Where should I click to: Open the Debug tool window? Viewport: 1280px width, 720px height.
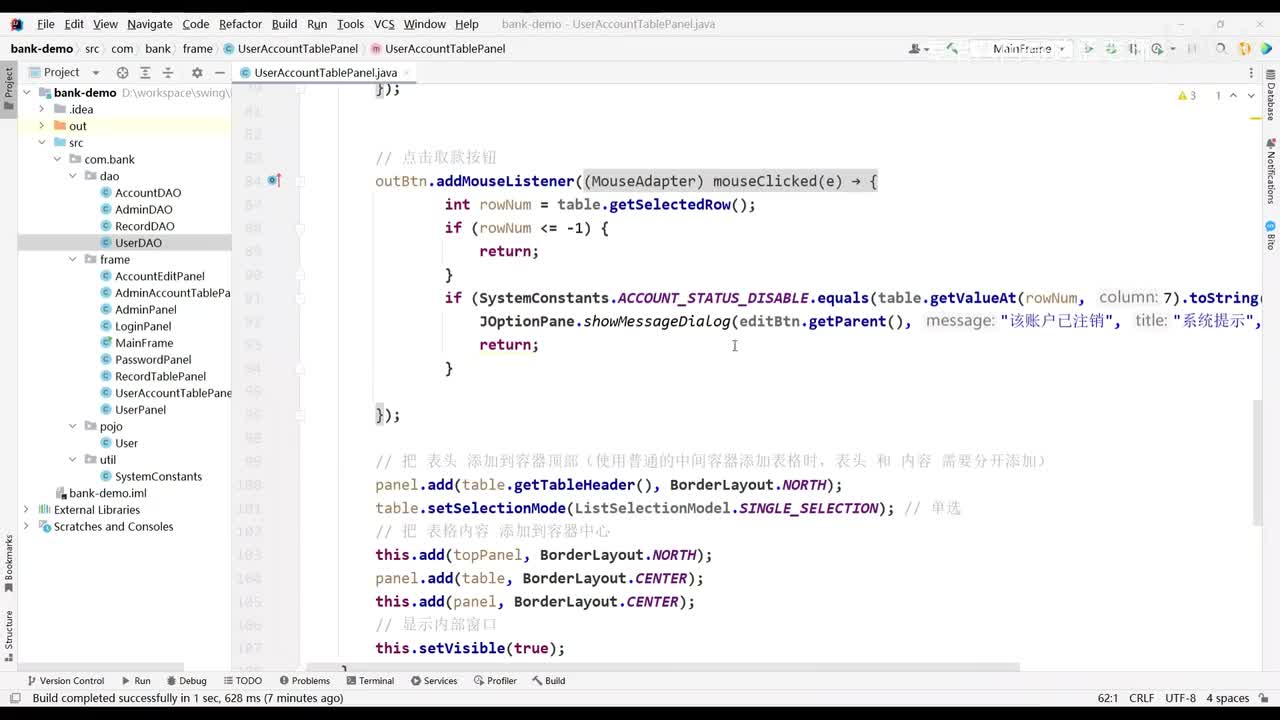click(185, 681)
